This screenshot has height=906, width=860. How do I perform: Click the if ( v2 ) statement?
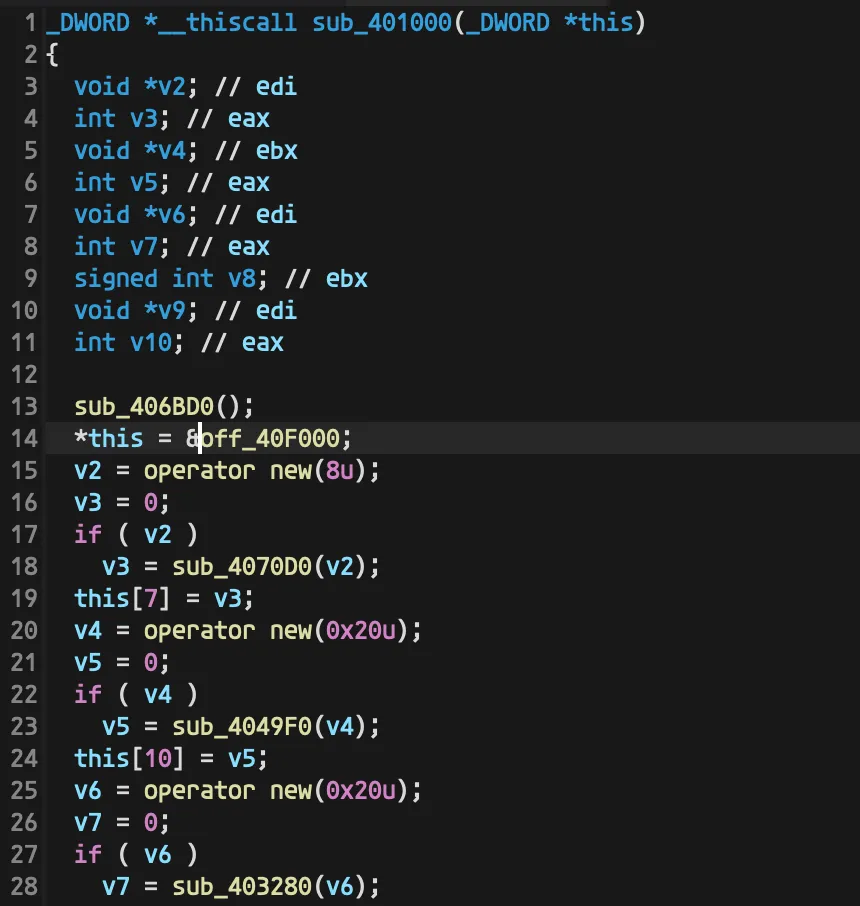click(136, 535)
